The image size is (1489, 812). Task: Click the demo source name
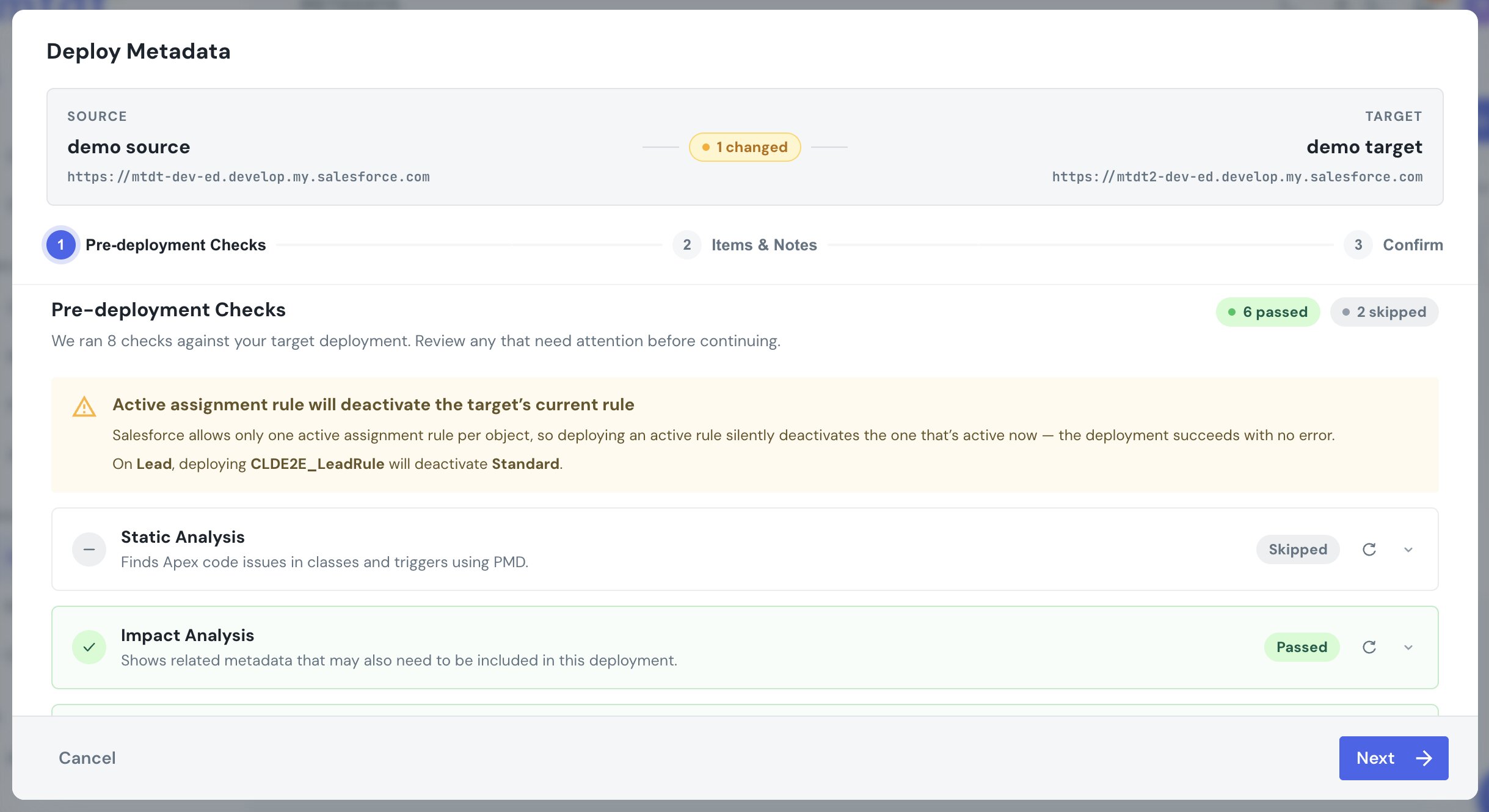click(x=129, y=147)
